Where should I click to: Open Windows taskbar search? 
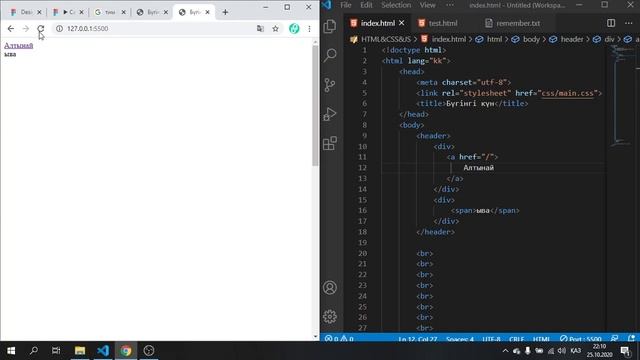pos(34,351)
